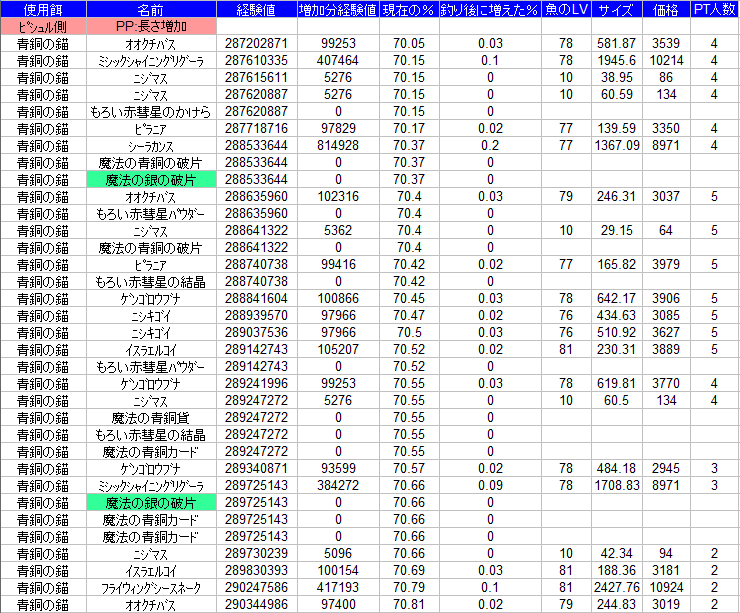This screenshot has height=613, width=740.
Task: Click the pink PP:長さ増加 cell
Action: pos(149,27)
